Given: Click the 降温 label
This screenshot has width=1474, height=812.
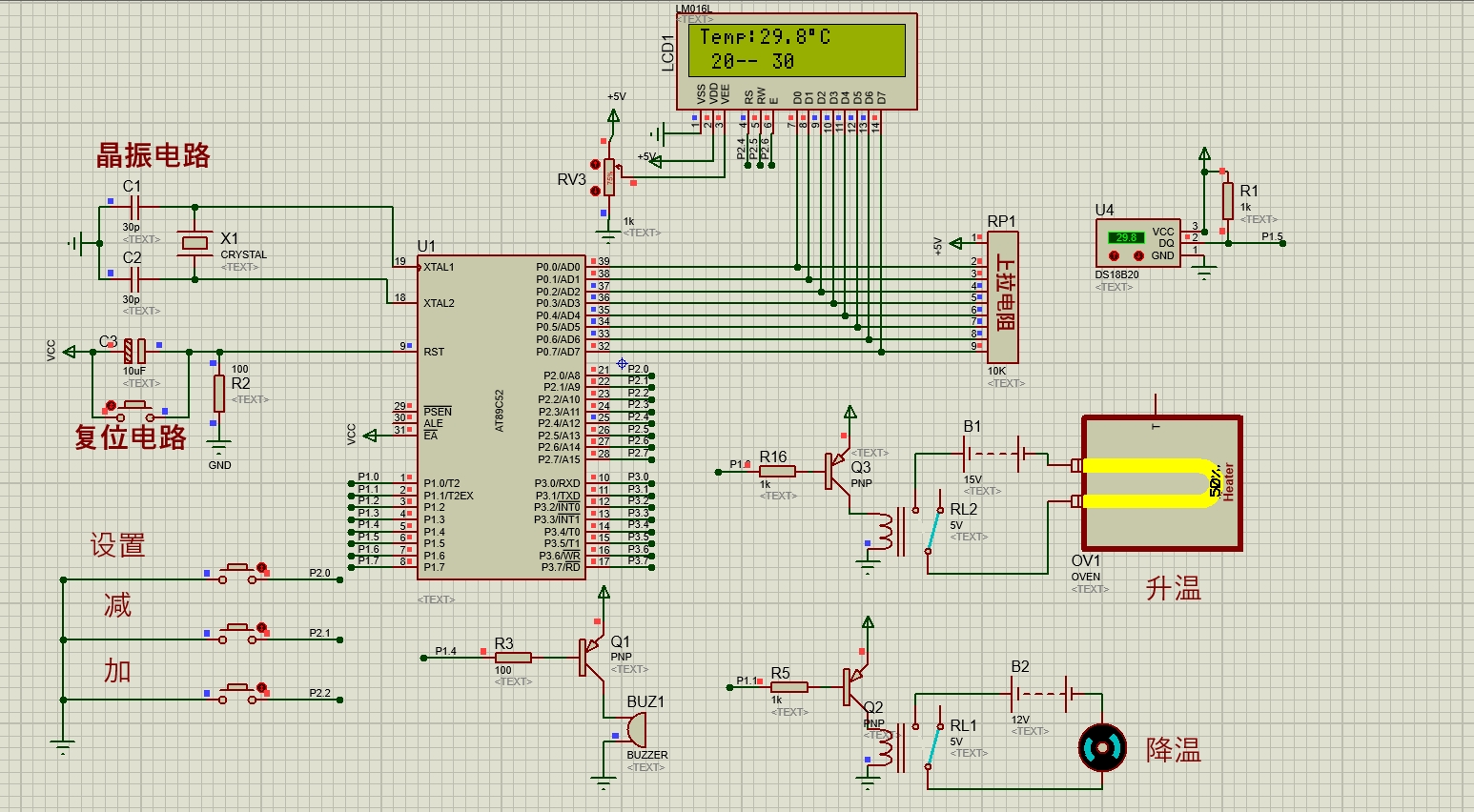Looking at the screenshot, I should tap(1174, 750).
